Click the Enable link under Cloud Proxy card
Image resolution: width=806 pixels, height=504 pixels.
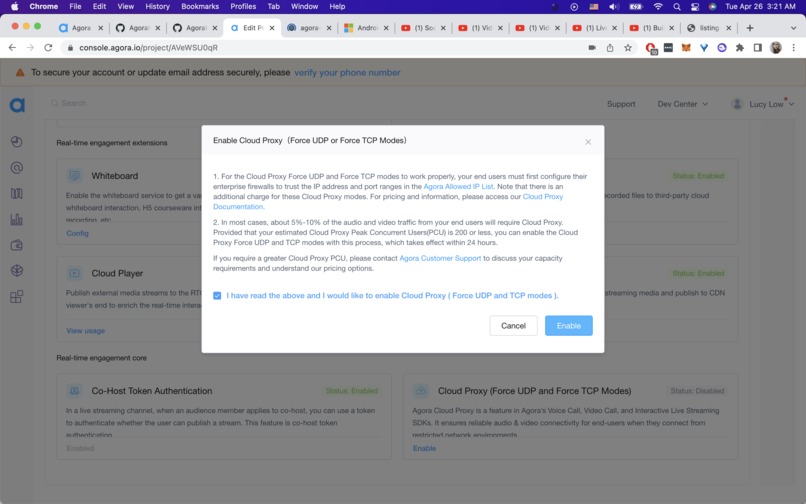pyautogui.click(x=424, y=448)
